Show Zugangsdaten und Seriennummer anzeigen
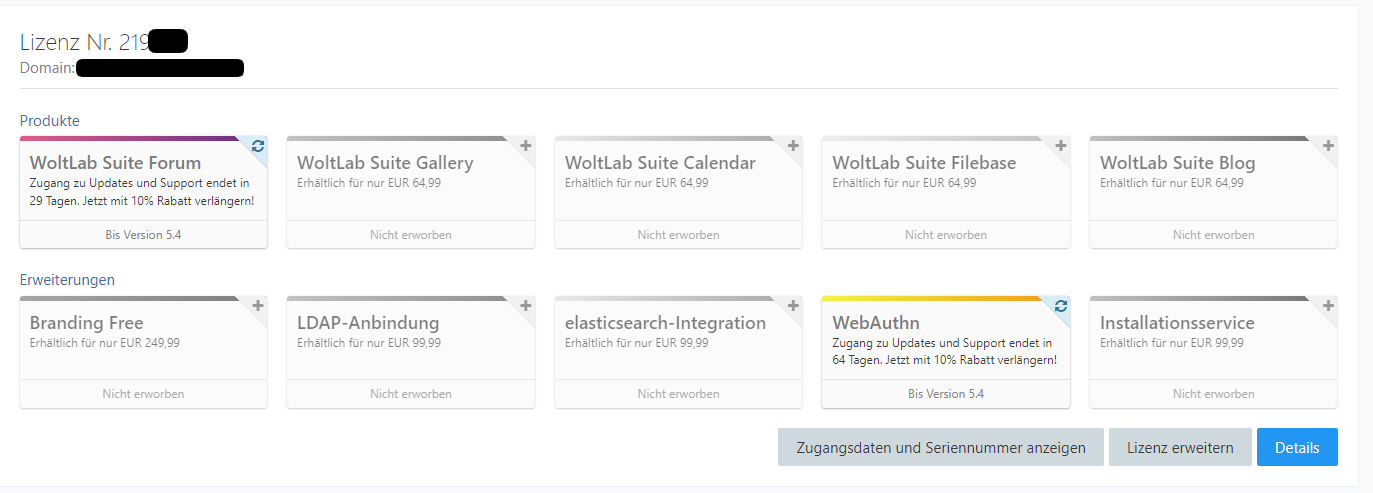The image size is (1373, 493). coord(940,448)
